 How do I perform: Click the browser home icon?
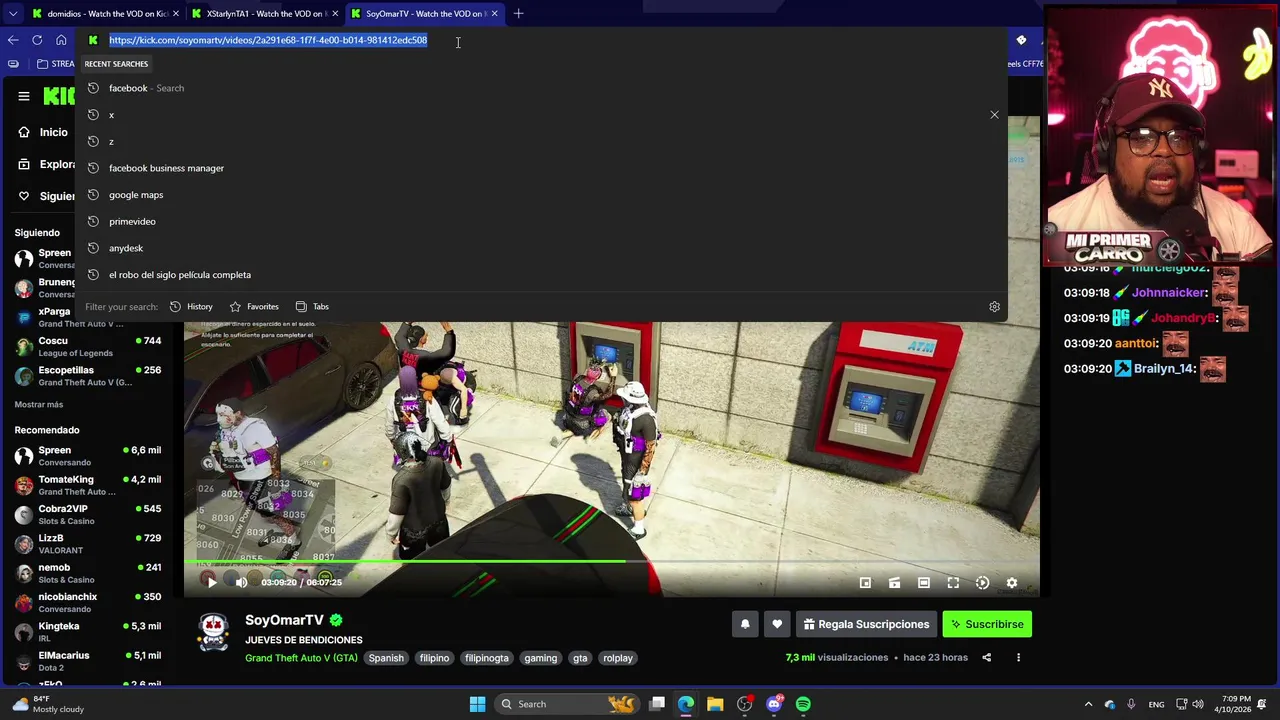[61, 40]
